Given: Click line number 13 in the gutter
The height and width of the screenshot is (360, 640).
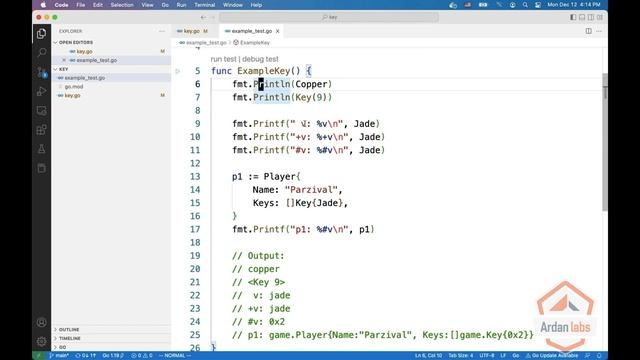Looking at the screenshot, I should [195, 176].
